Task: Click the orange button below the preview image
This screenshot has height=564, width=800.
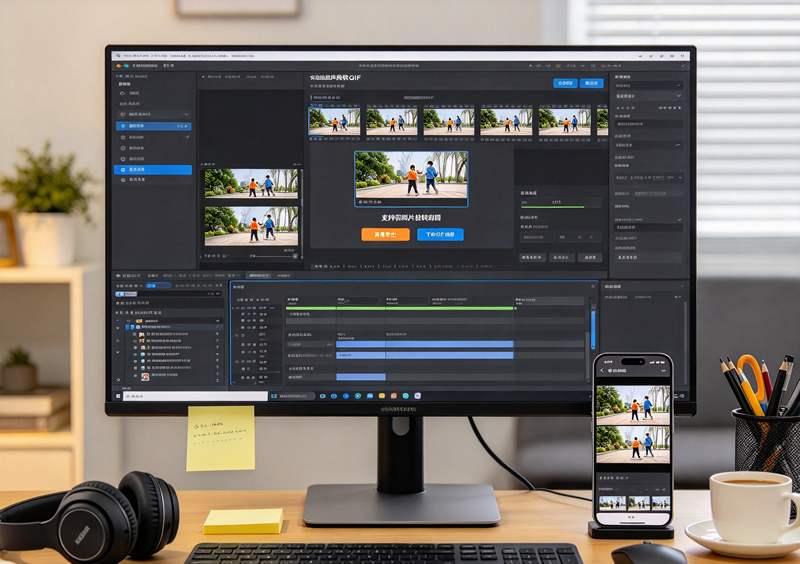Action: (385, 234)
